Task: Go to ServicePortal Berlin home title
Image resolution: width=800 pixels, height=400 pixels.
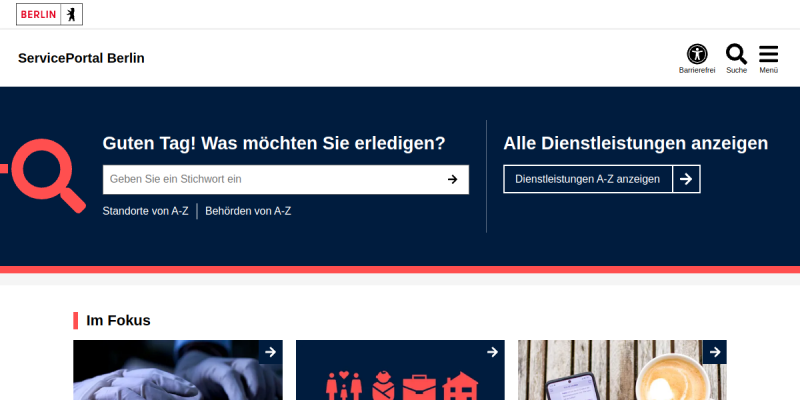Action: [81, 58]
